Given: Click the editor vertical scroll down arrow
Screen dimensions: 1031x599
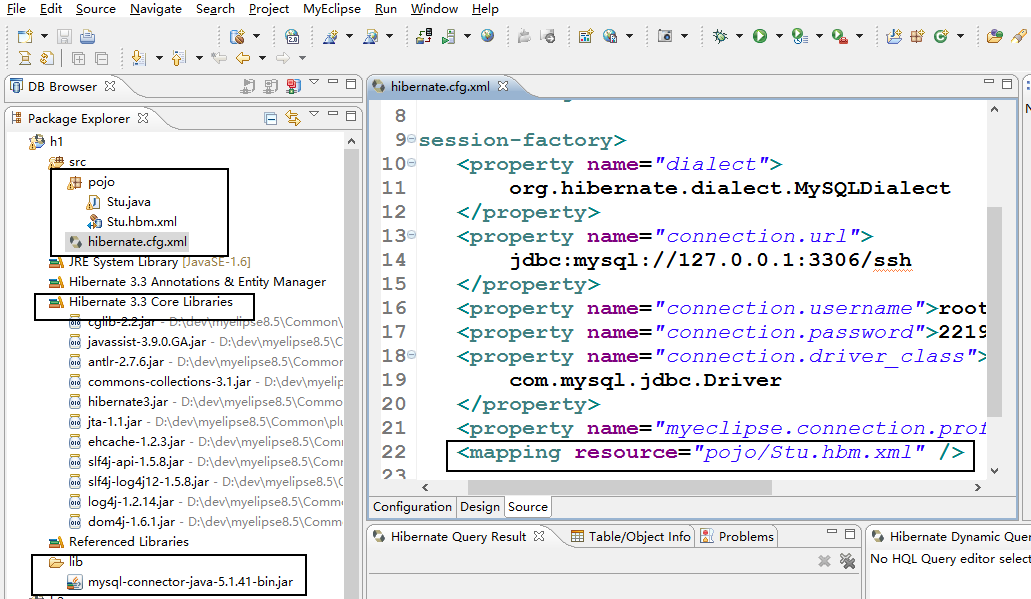Looking at the screenshot, I should [x=994, y=471].
